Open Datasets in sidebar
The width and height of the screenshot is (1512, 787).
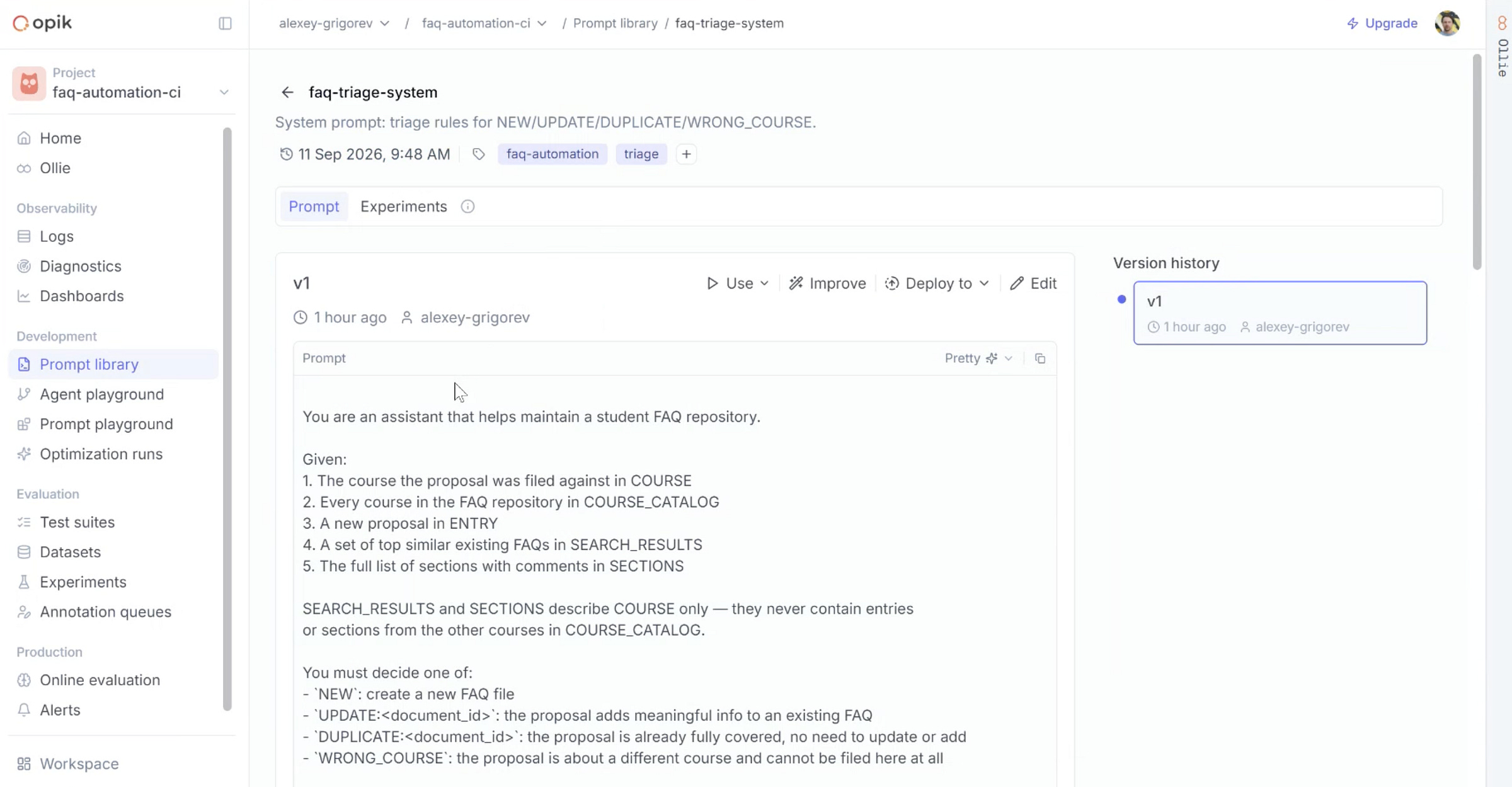pyautogui.click(x=113, y=552)
